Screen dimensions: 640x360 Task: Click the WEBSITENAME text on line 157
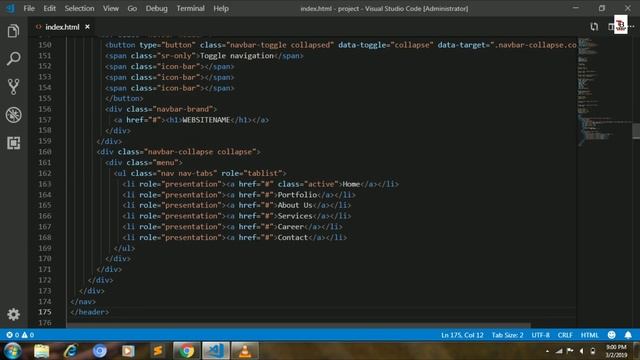tap(206, 120)
